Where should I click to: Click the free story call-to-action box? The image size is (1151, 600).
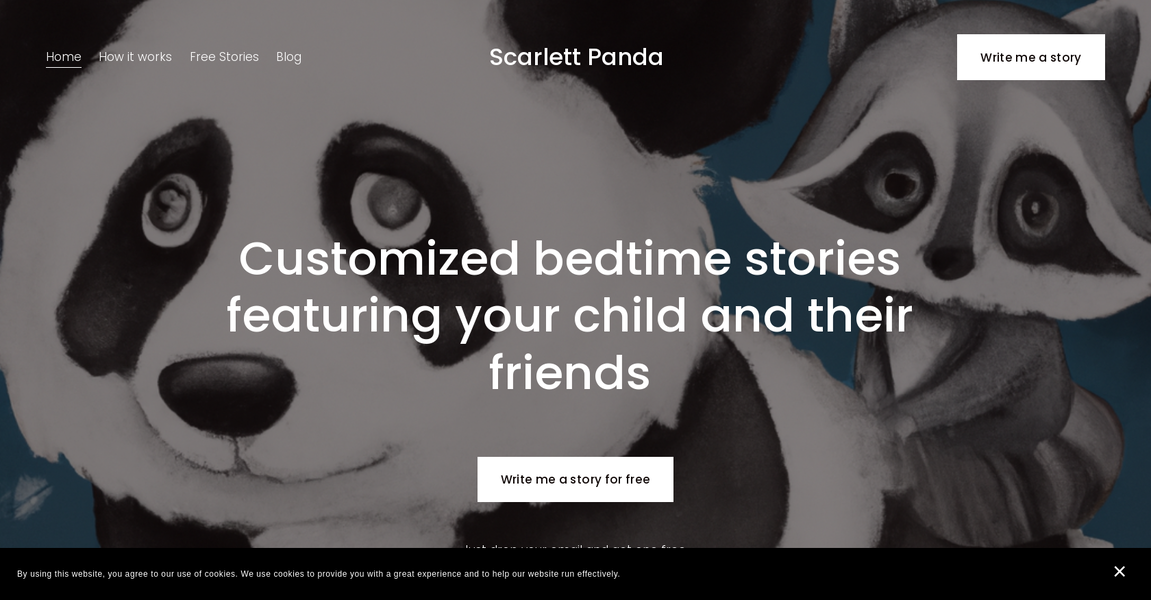coord(575,479)
